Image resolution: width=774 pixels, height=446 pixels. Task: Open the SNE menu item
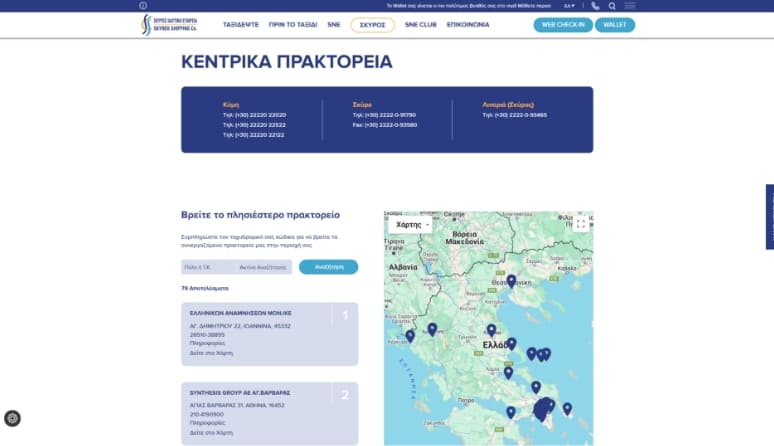tap(334, 25)
